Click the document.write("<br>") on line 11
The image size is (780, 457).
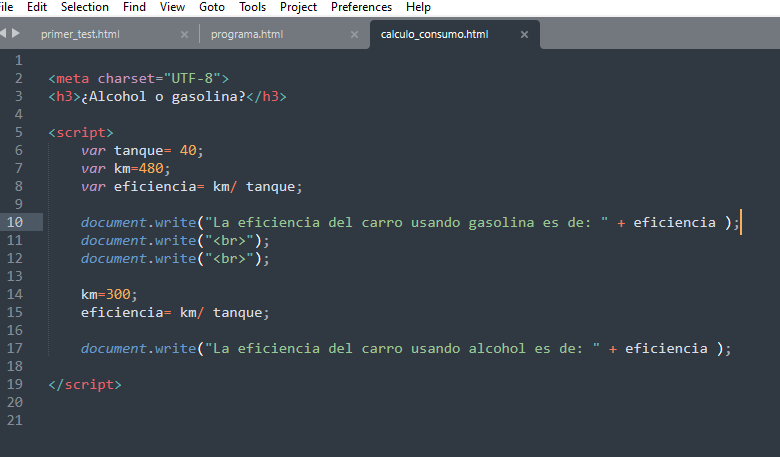pos(175,241)
